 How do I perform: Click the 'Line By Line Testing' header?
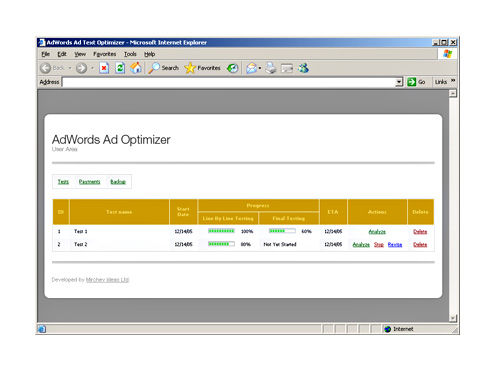[x=228, y=218]
